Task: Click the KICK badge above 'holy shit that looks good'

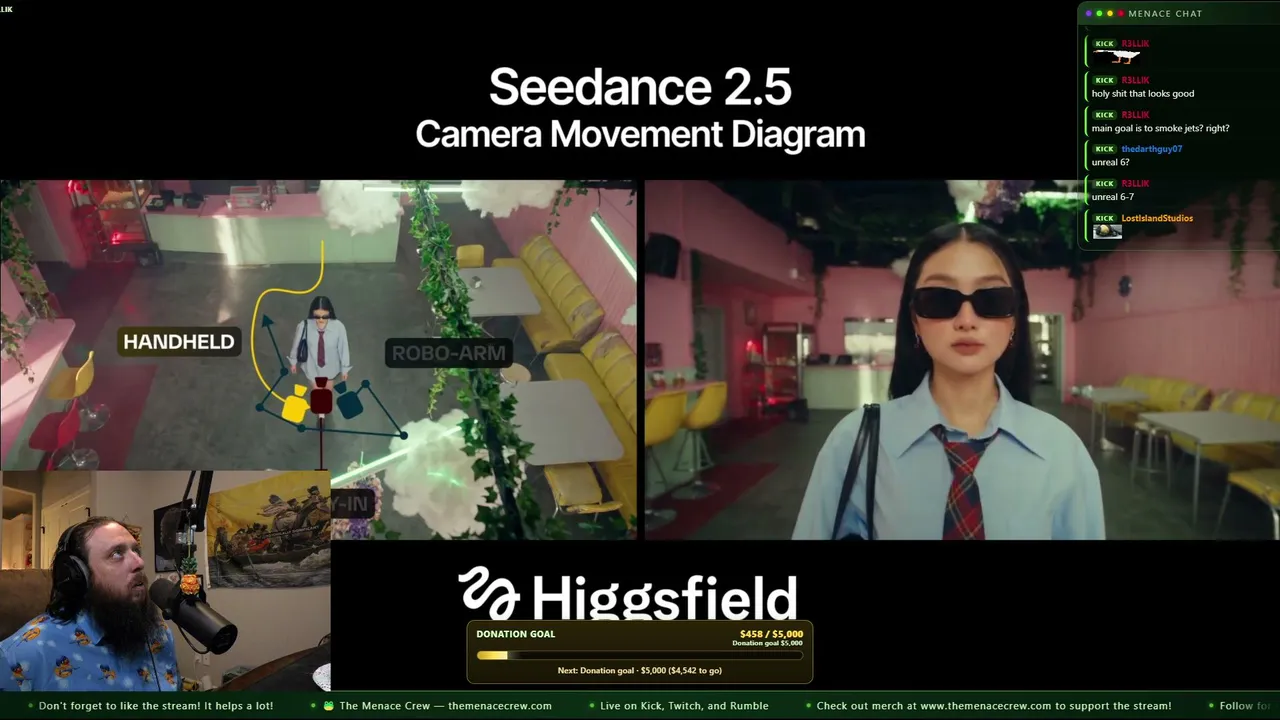Action: pos(1104,80)
